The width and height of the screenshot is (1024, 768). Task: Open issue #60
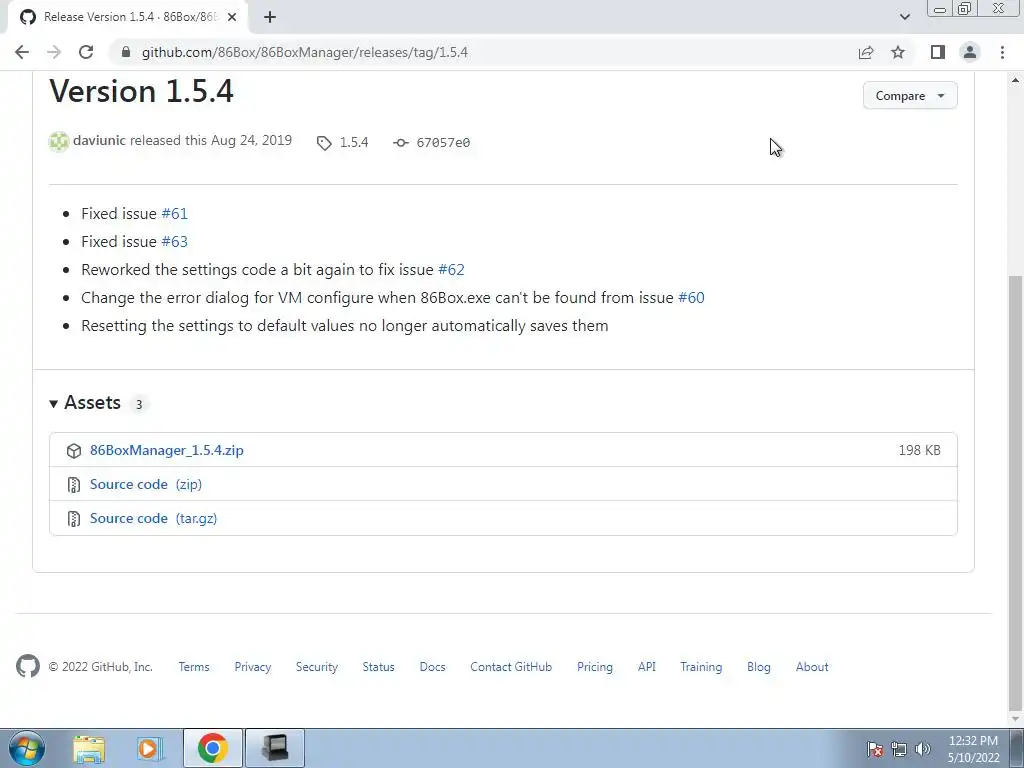[x=691, y=298]
